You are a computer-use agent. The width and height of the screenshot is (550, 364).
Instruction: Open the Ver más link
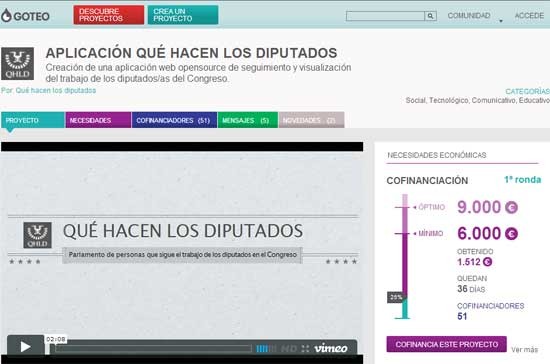point(524,350)
